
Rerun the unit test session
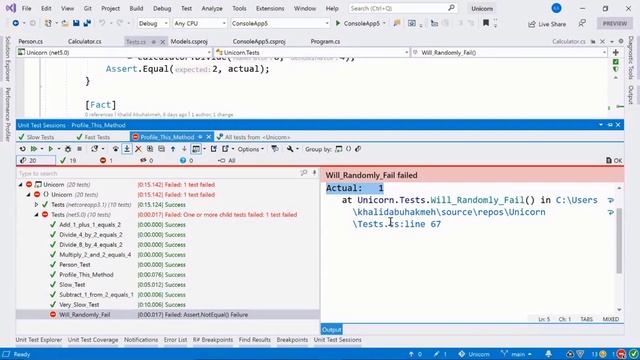(22, 149)
